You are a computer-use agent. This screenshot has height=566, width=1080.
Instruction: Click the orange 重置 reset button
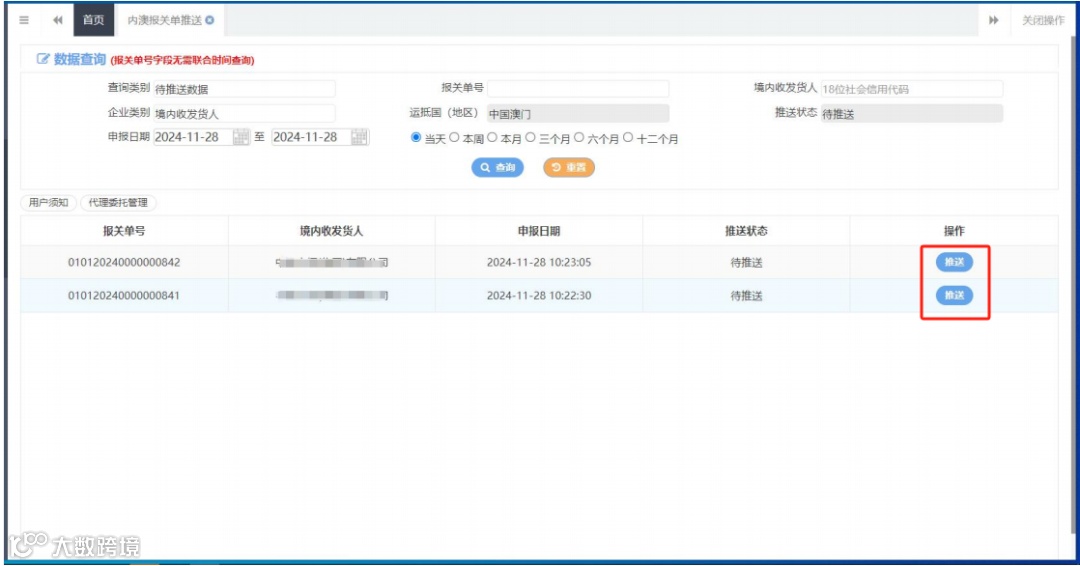569,167
